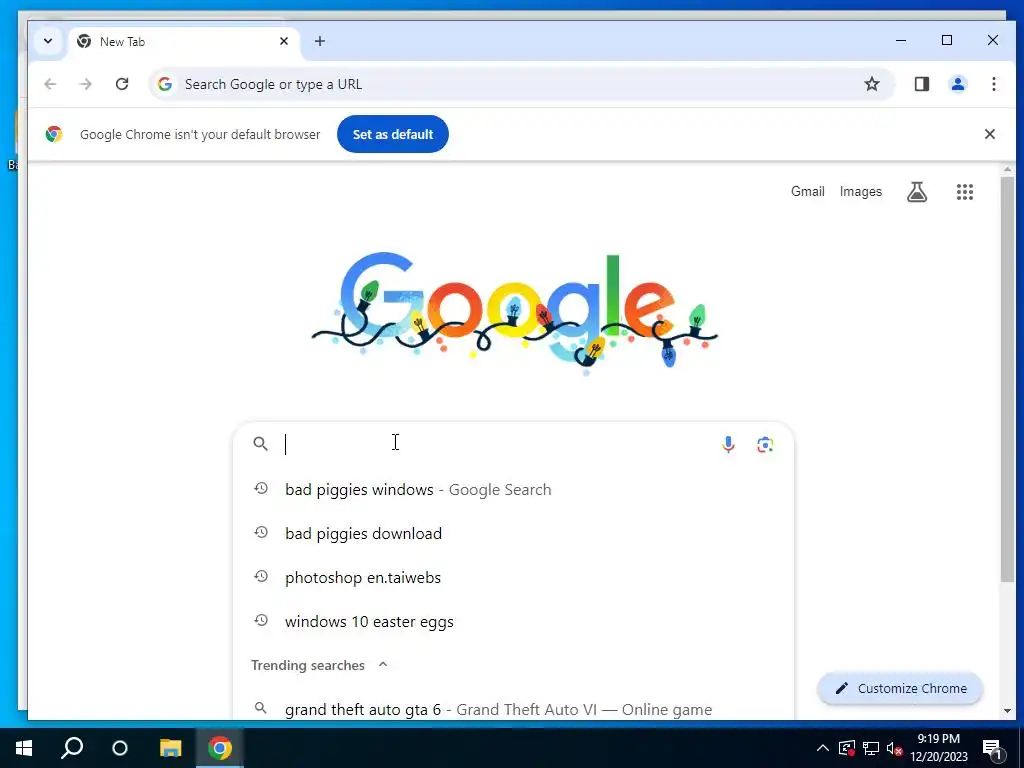
Task: Open the Gmail link
Action: click(808, 191)
